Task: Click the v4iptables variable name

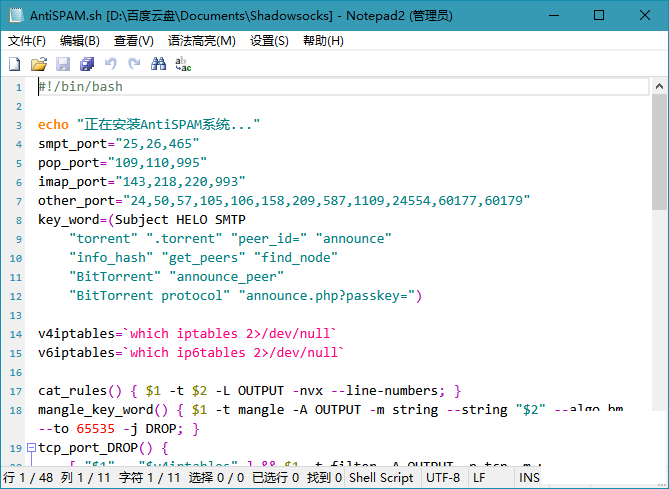Action: (76, 334)
